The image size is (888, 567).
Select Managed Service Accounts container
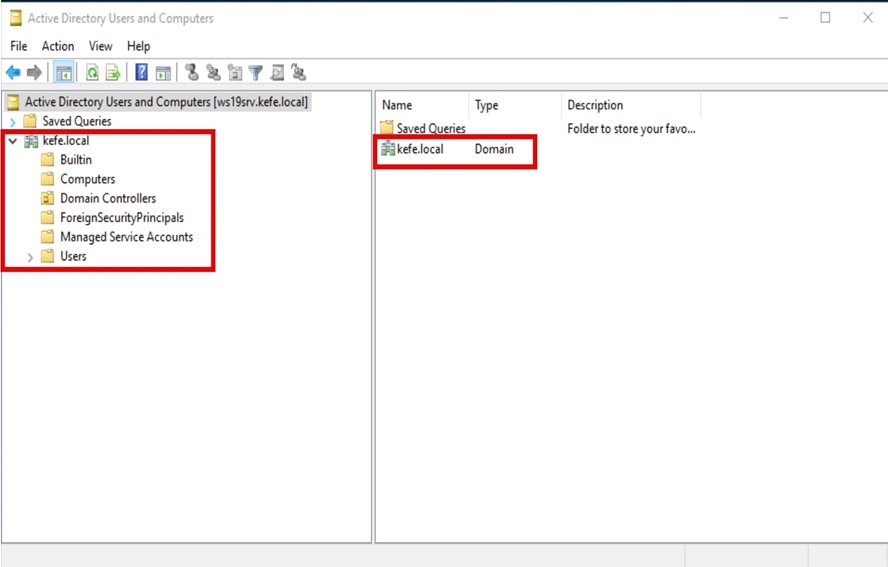click(127, 237)
